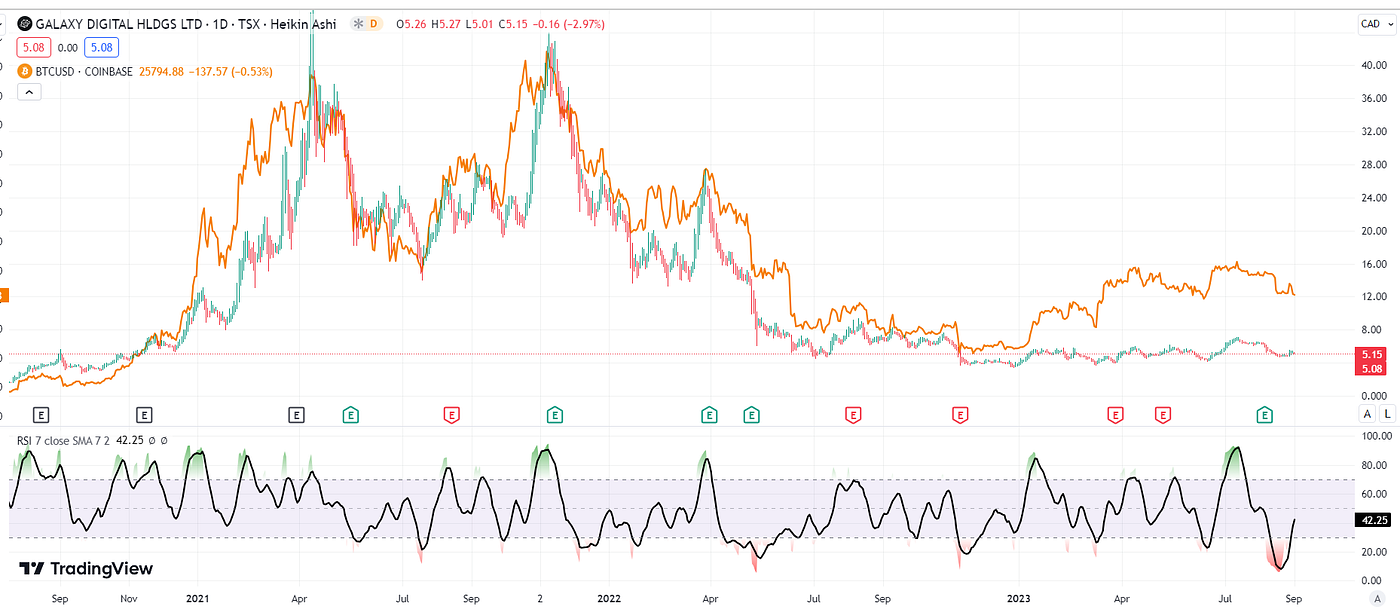Open the green earnings marker after Jul 2023
This screenshot has width=1400, height=607.
click(1265, 413)
